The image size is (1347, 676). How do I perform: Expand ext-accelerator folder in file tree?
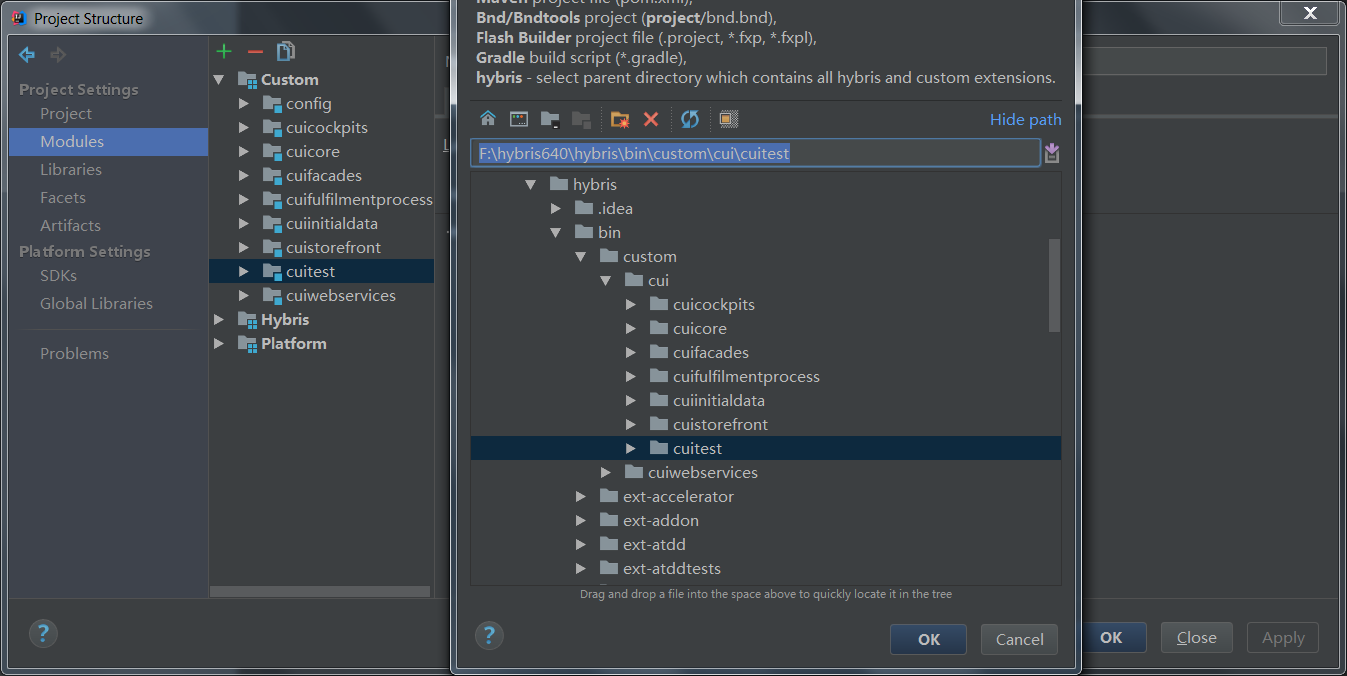tap(581, 497)
